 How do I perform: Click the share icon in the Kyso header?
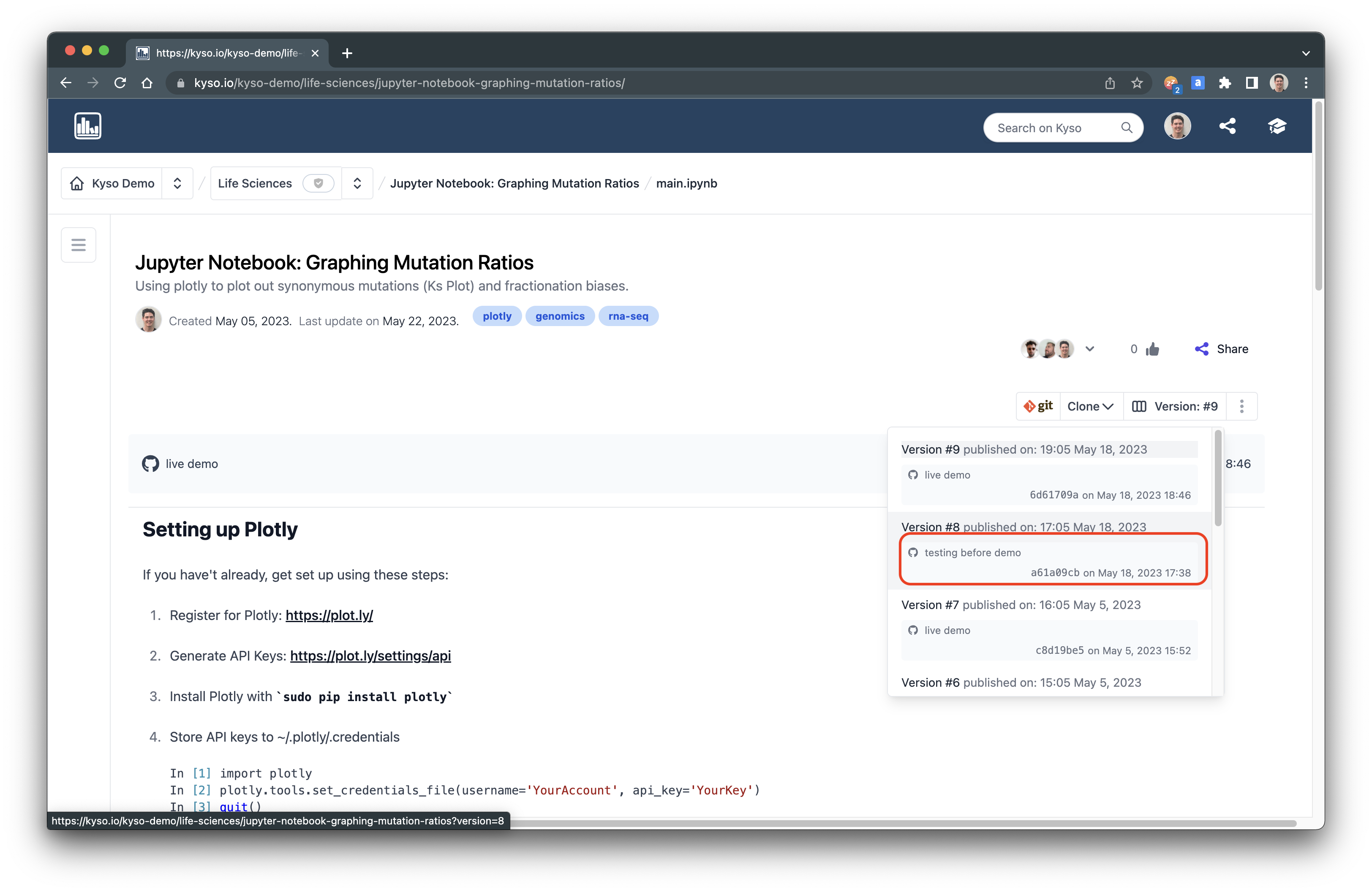pos(1227,126)
